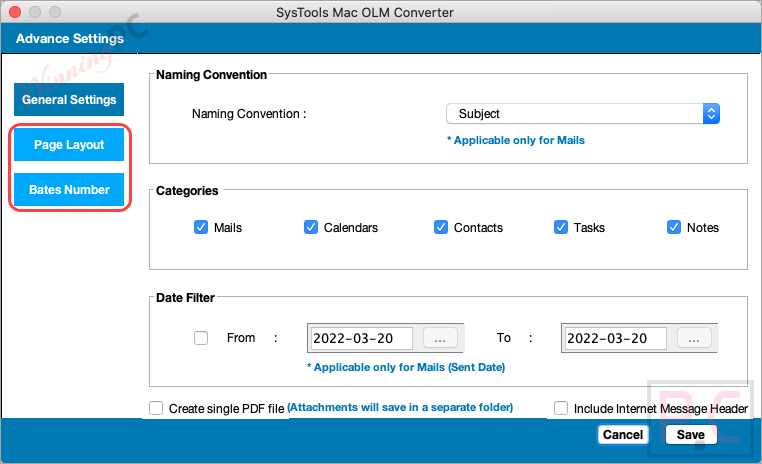Click the Date Filter group heading

click(x=185, y=298)
